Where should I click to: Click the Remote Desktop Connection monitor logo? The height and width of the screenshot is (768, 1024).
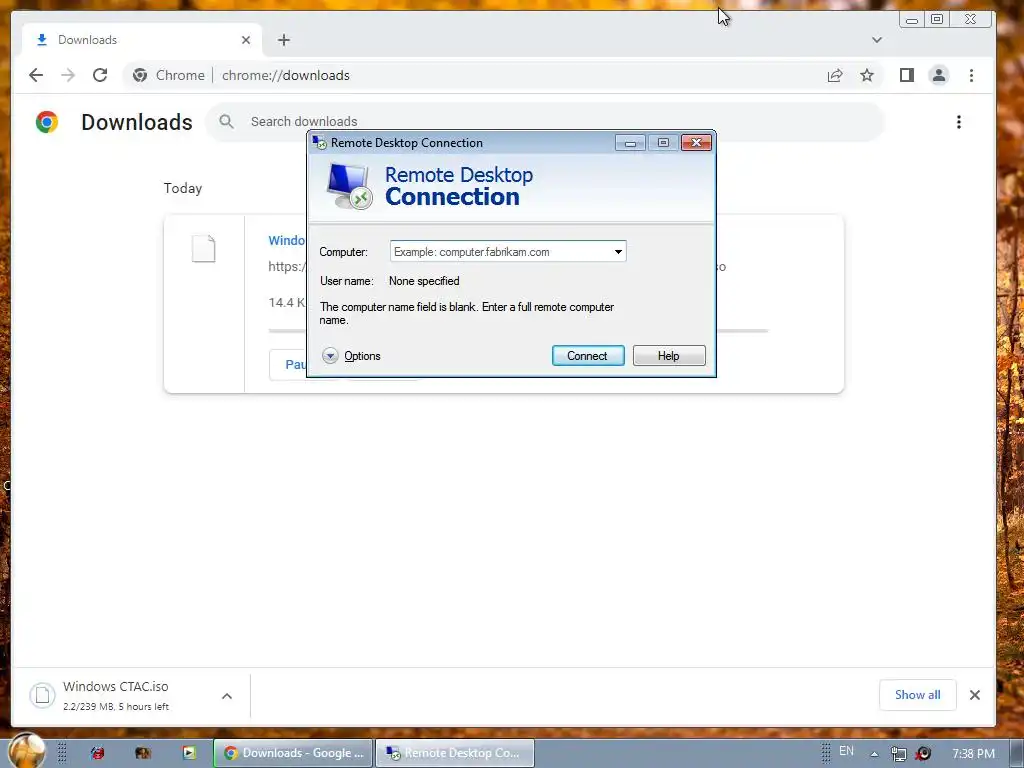click(x=349, y=186)
